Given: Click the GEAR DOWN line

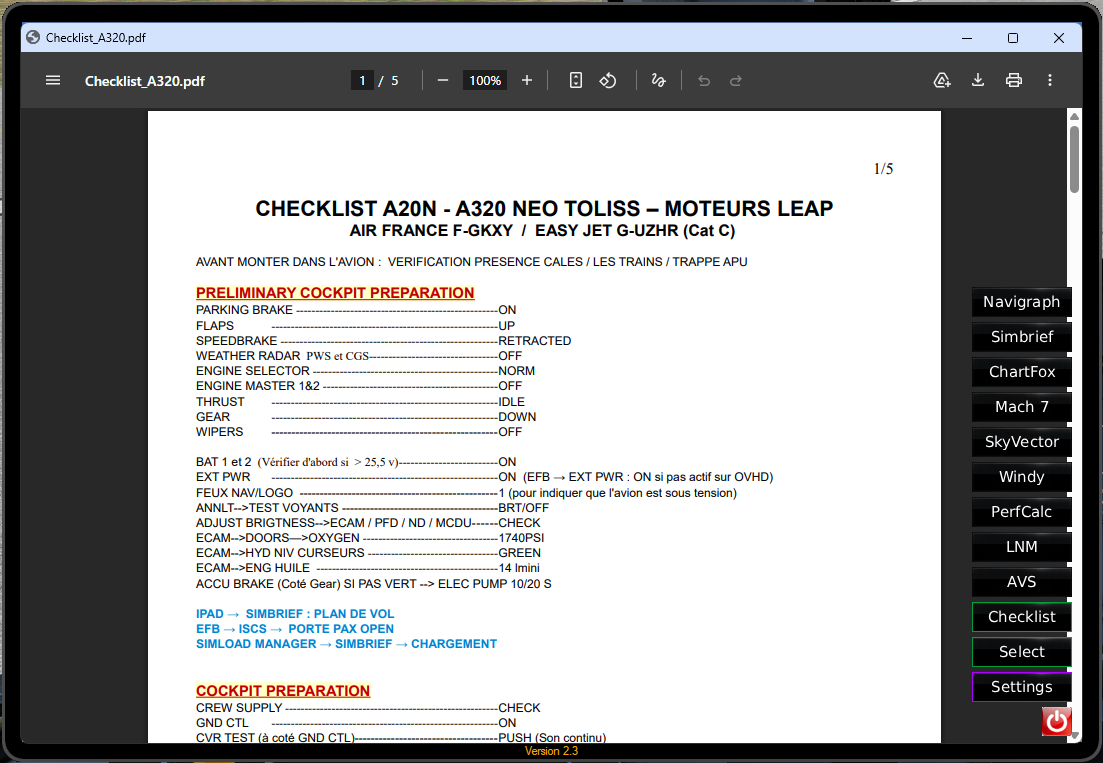Looking at the screenshot, I should 366,417.
